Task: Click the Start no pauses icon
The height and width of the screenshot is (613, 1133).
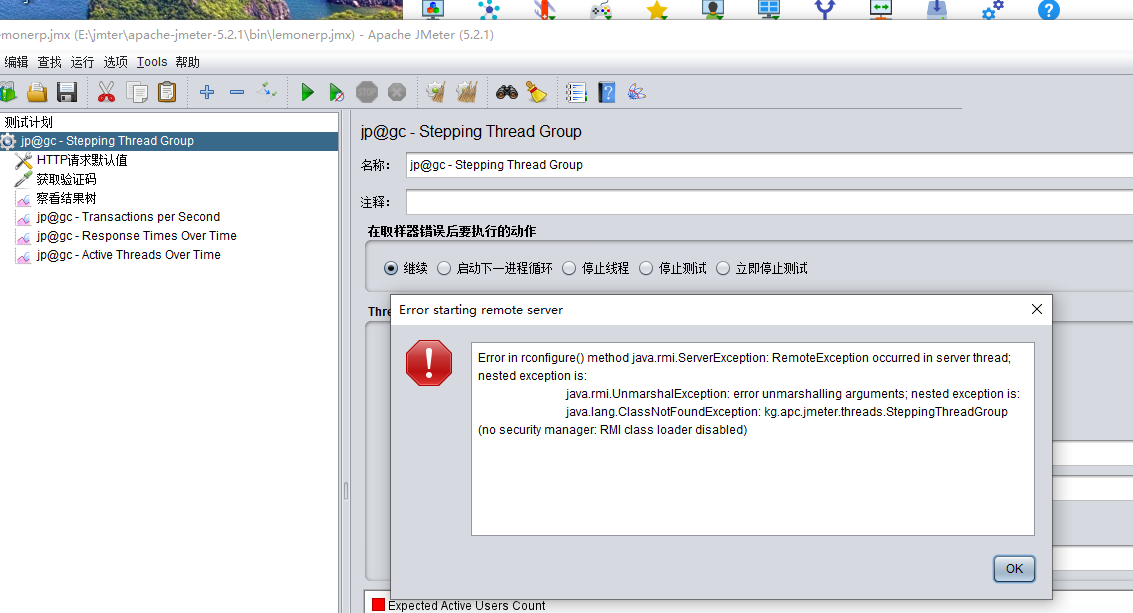Action: click(x=337, y=93)
